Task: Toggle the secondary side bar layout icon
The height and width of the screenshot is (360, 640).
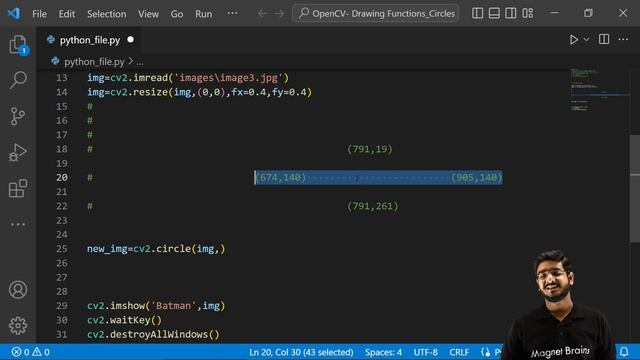Action: click(x=511, y=13)
